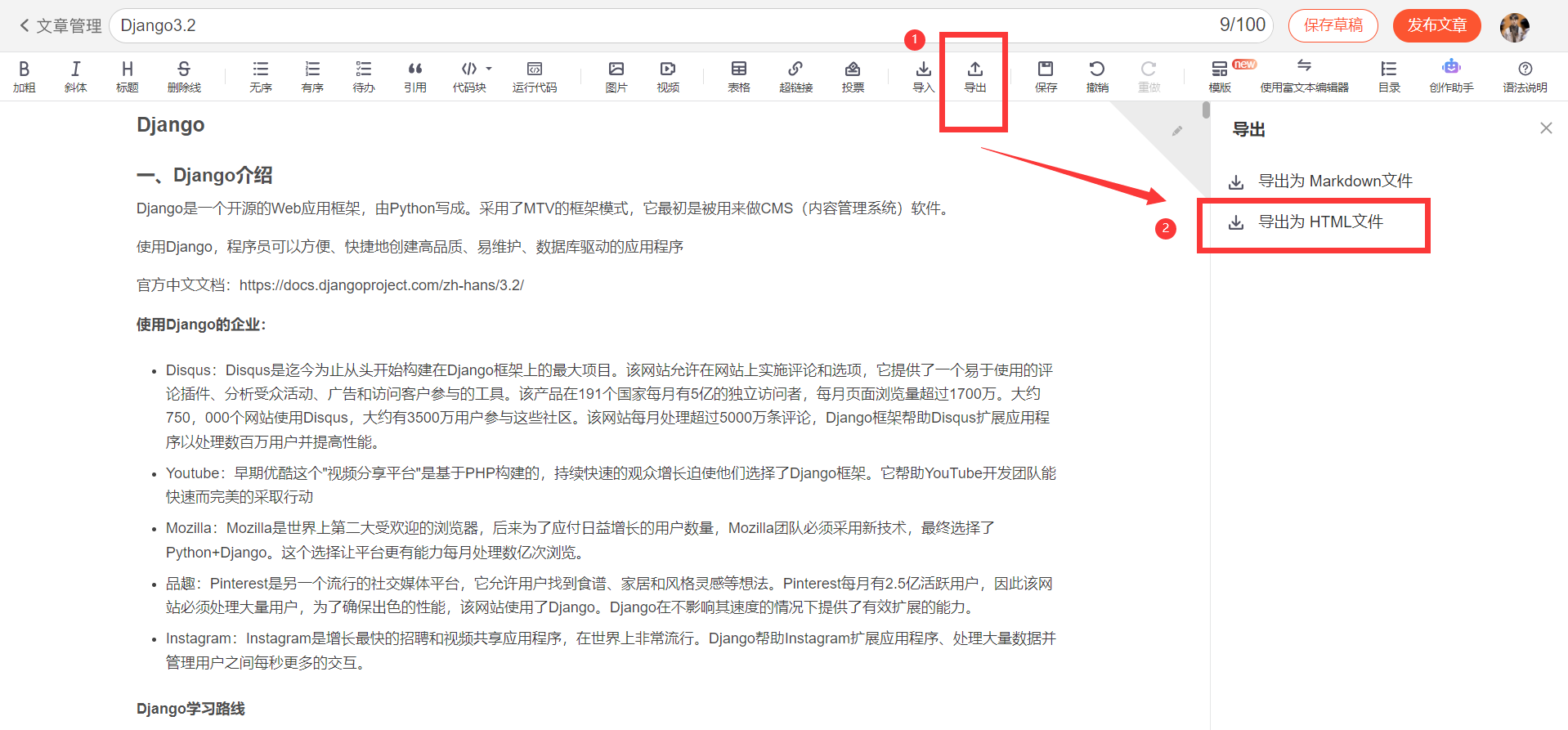
Task: Close the 导出 export panel
Action: click(1545, 128)
